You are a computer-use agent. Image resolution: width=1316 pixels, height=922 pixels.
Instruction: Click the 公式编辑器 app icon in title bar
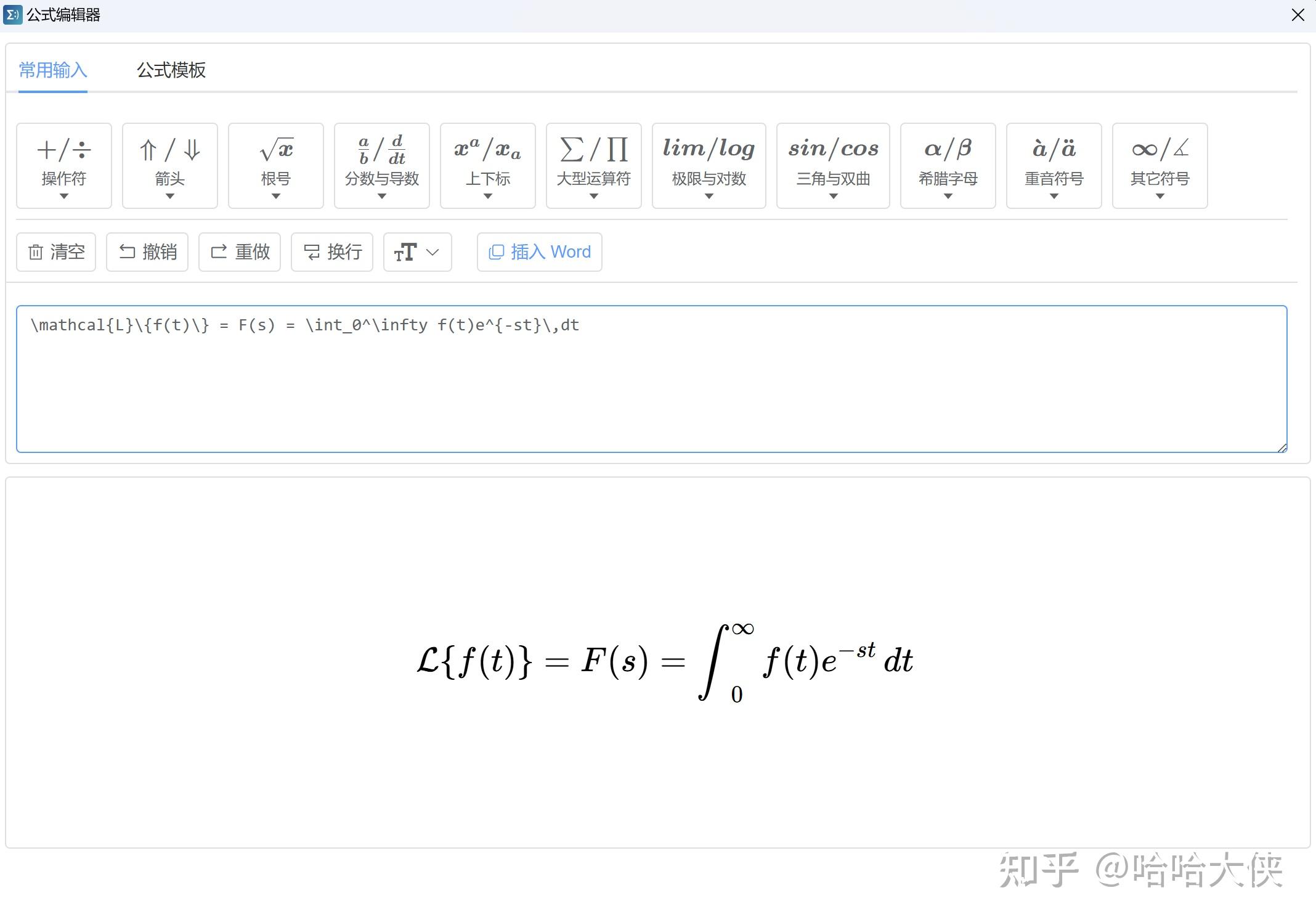click(12, 15)
